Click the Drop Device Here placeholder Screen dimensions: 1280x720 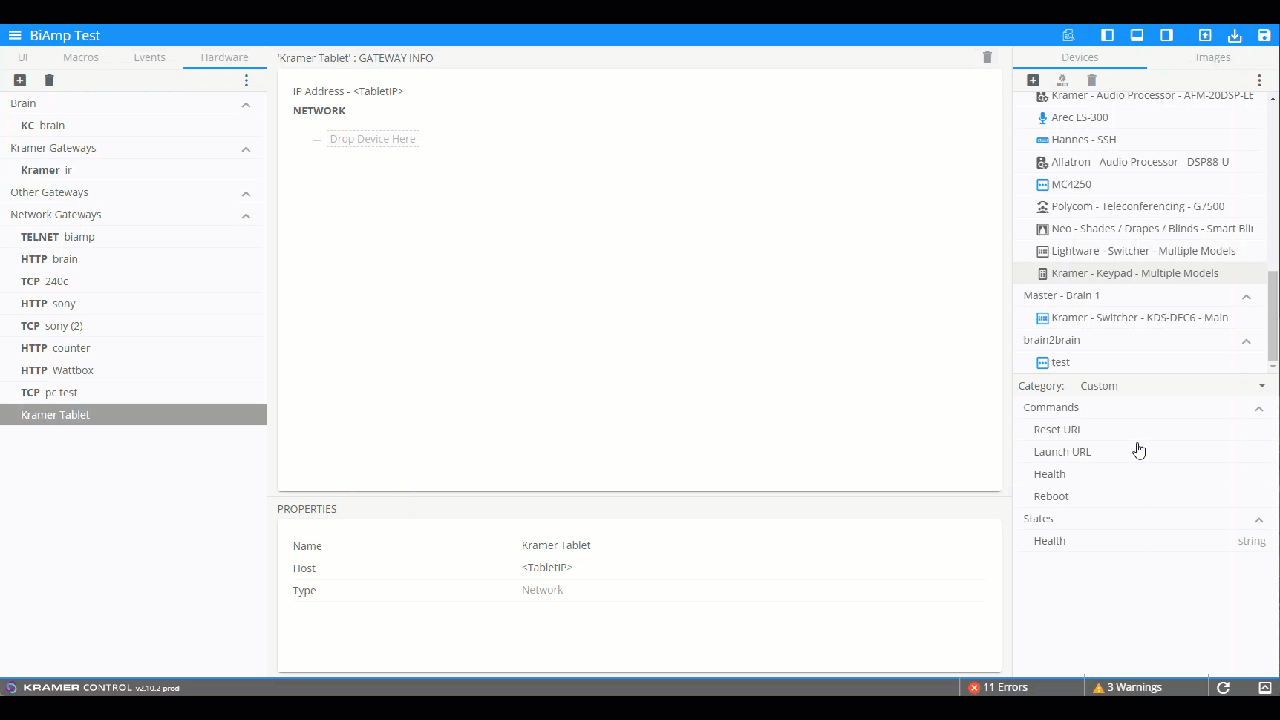click(372, 139)
